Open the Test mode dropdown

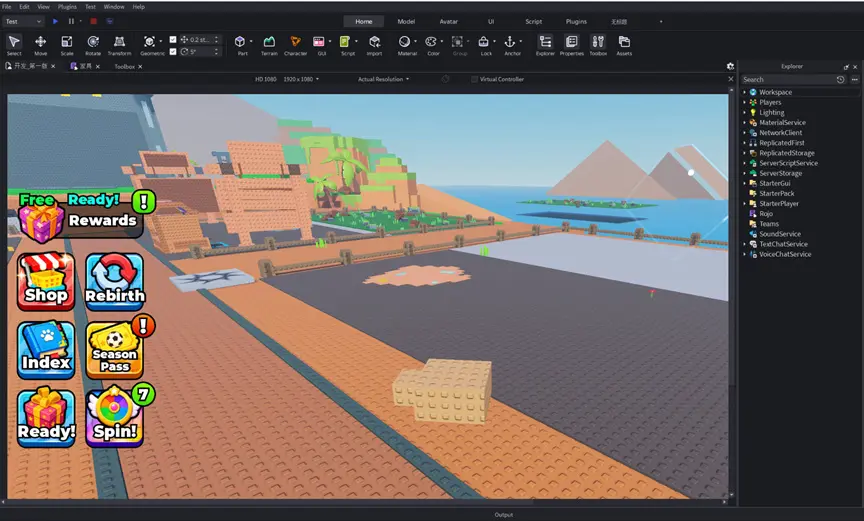click(23, 21)
